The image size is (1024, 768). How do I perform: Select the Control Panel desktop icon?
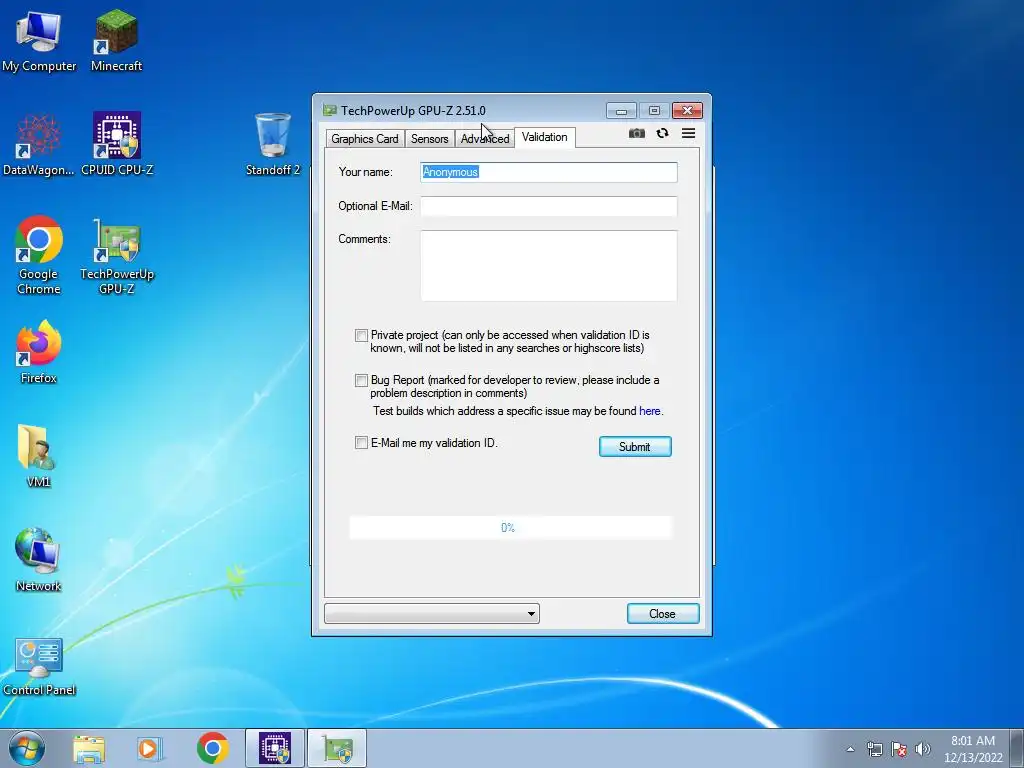coord(39,667)
